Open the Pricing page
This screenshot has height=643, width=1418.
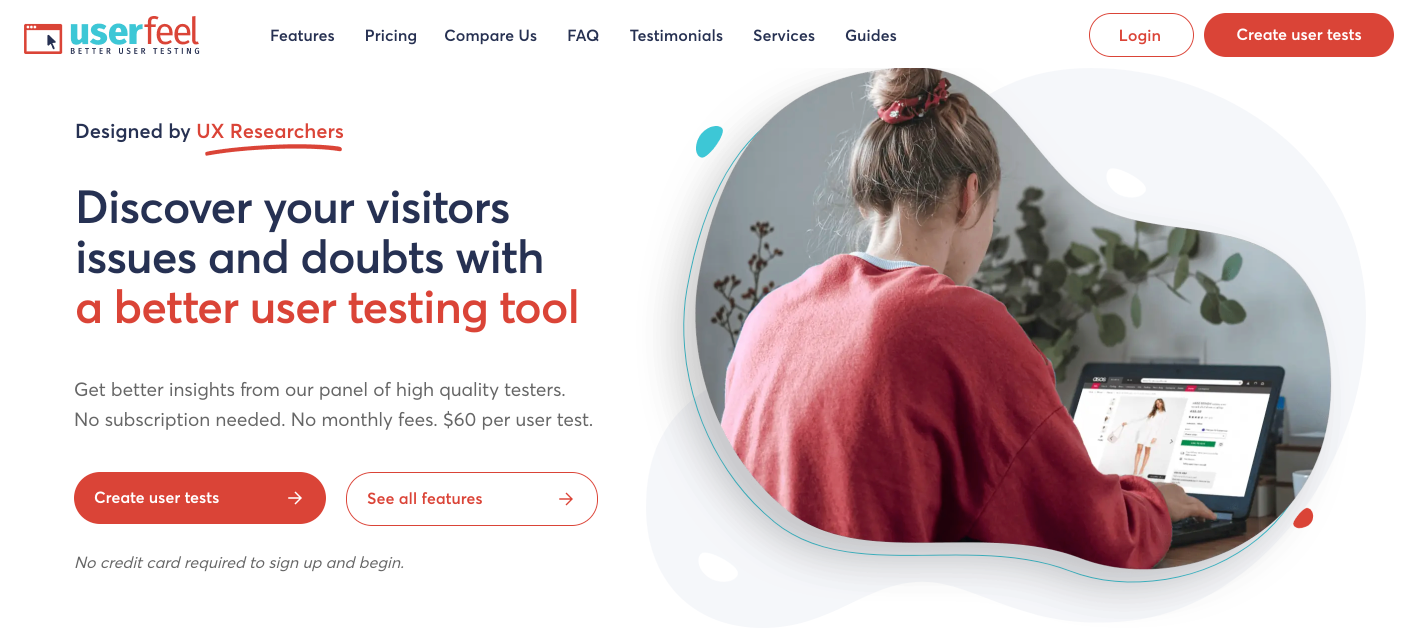[391, 36]
